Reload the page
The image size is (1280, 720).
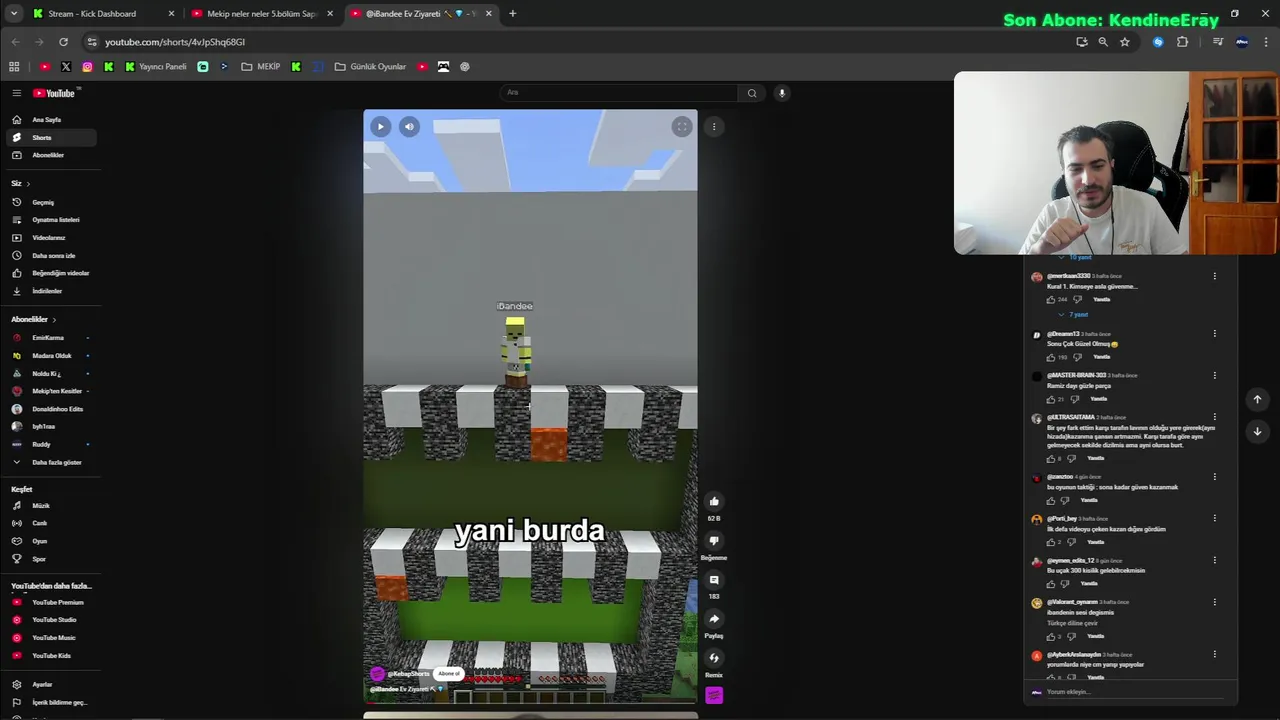(x=63, y=42)
